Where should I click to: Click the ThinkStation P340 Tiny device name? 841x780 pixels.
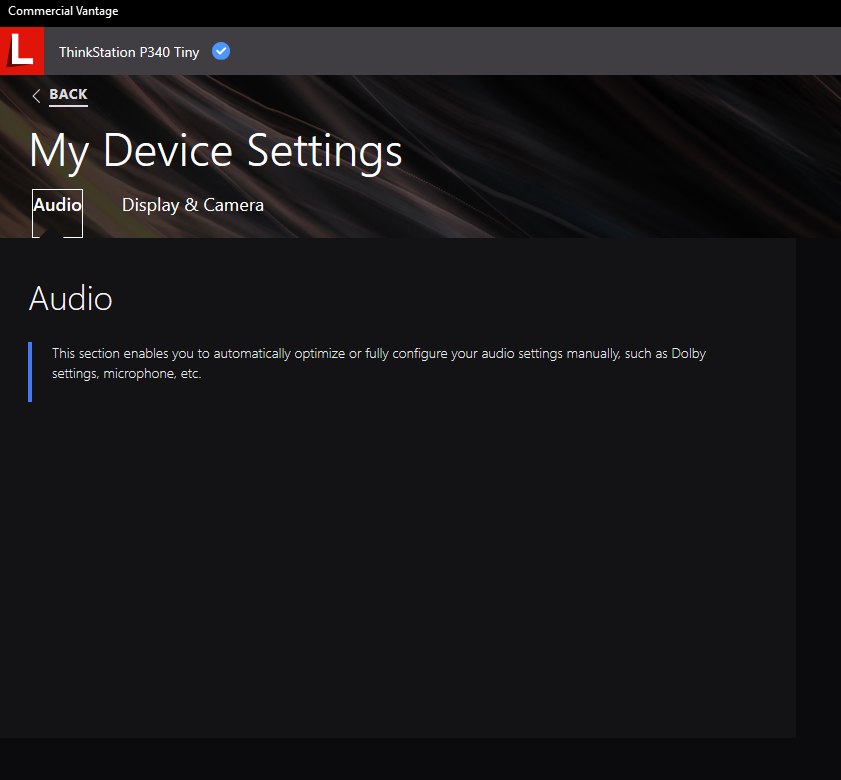click(129, 52)
